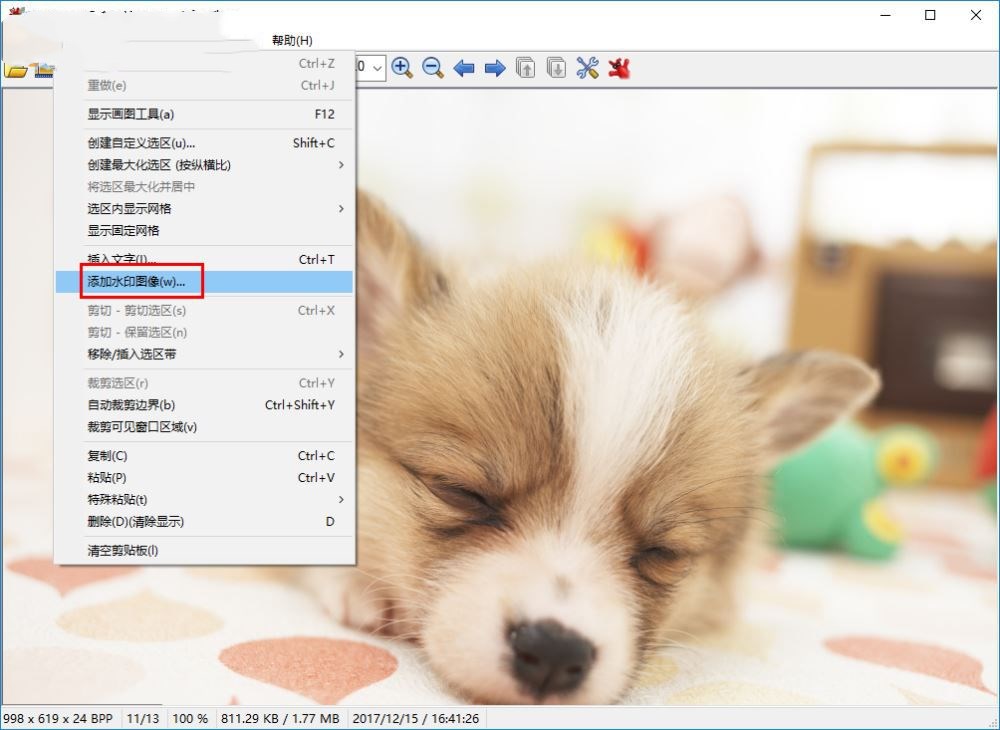The width and height of the screenshot is (1000, 730).
Task: Open the zoom percentage dropdown in toolbar
Action: [377, 68]
